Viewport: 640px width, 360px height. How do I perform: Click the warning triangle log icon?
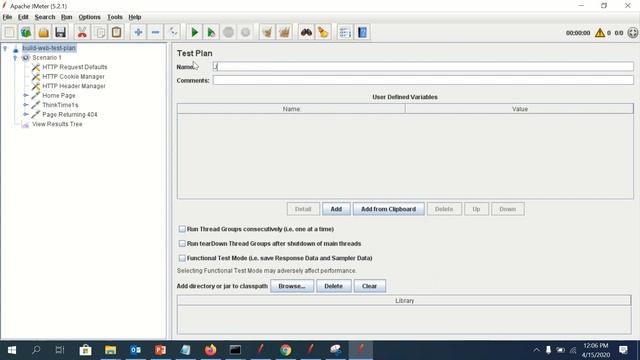click(600, 33)
